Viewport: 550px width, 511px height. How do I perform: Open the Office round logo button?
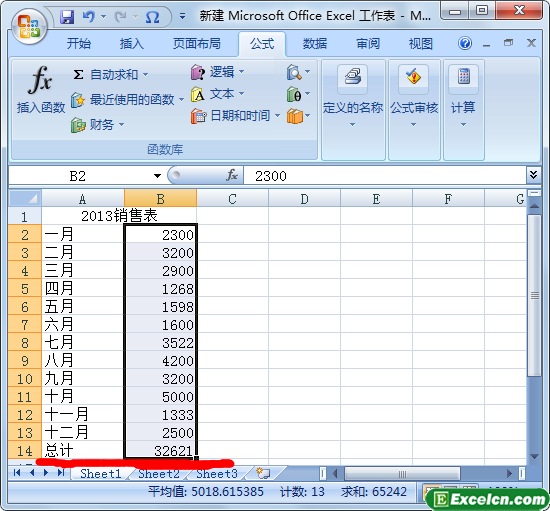29,27
